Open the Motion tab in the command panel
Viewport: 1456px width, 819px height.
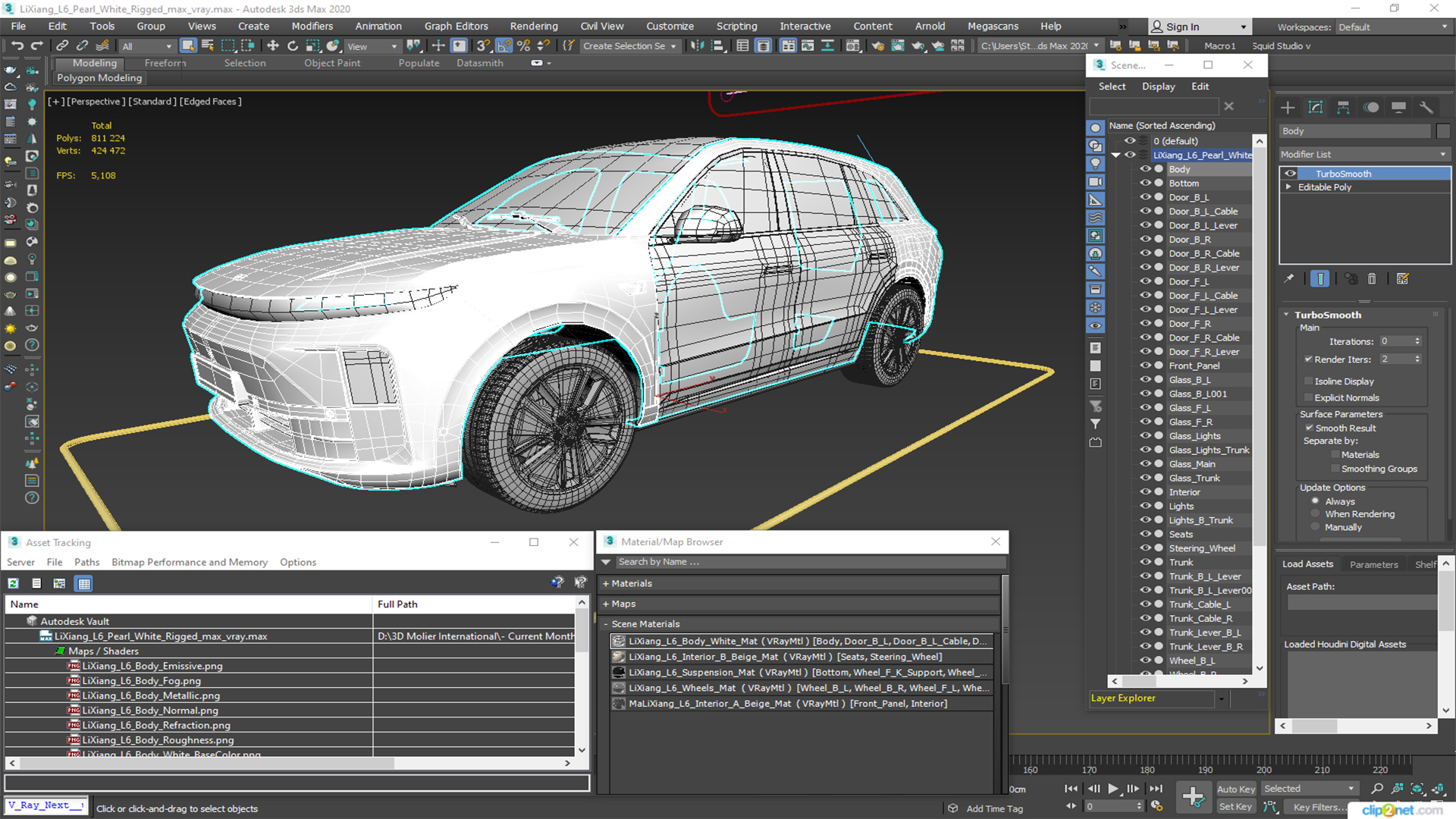pos(1371,107)
